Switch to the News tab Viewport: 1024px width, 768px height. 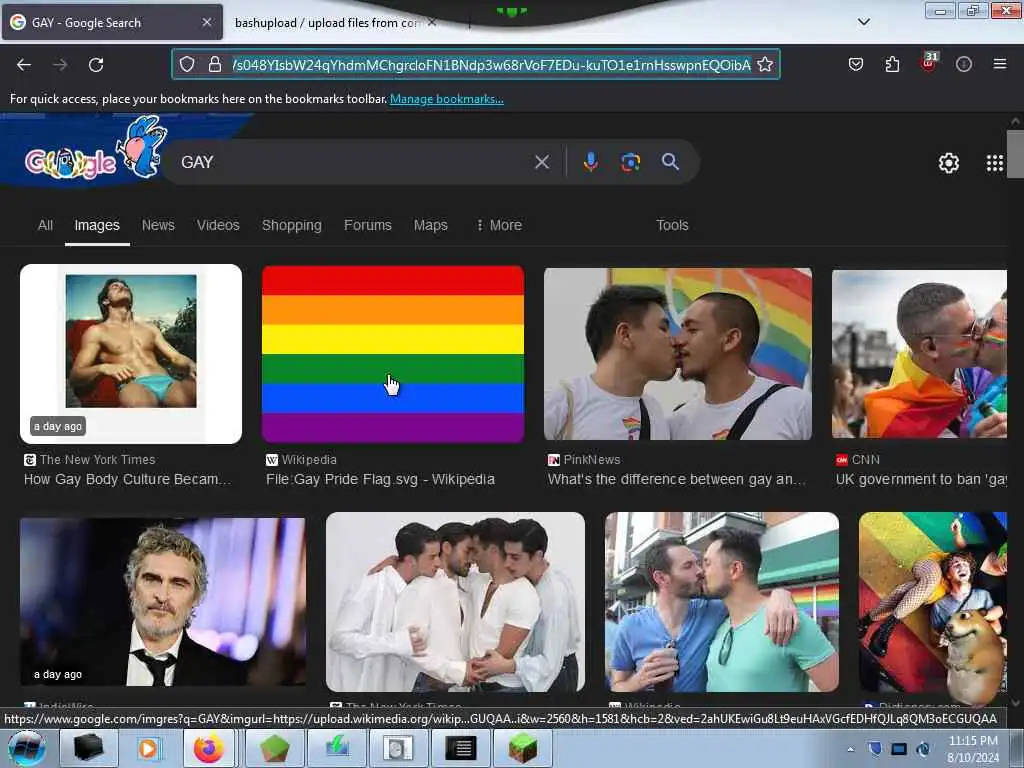point(158,225)
